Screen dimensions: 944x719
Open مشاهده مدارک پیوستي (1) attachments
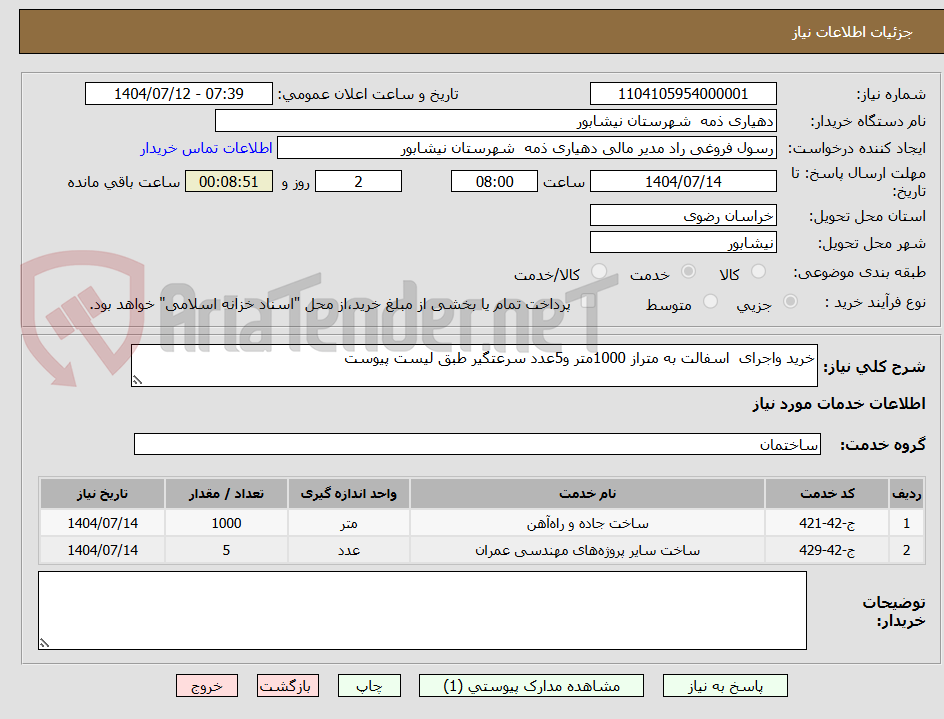coord(533,686)
